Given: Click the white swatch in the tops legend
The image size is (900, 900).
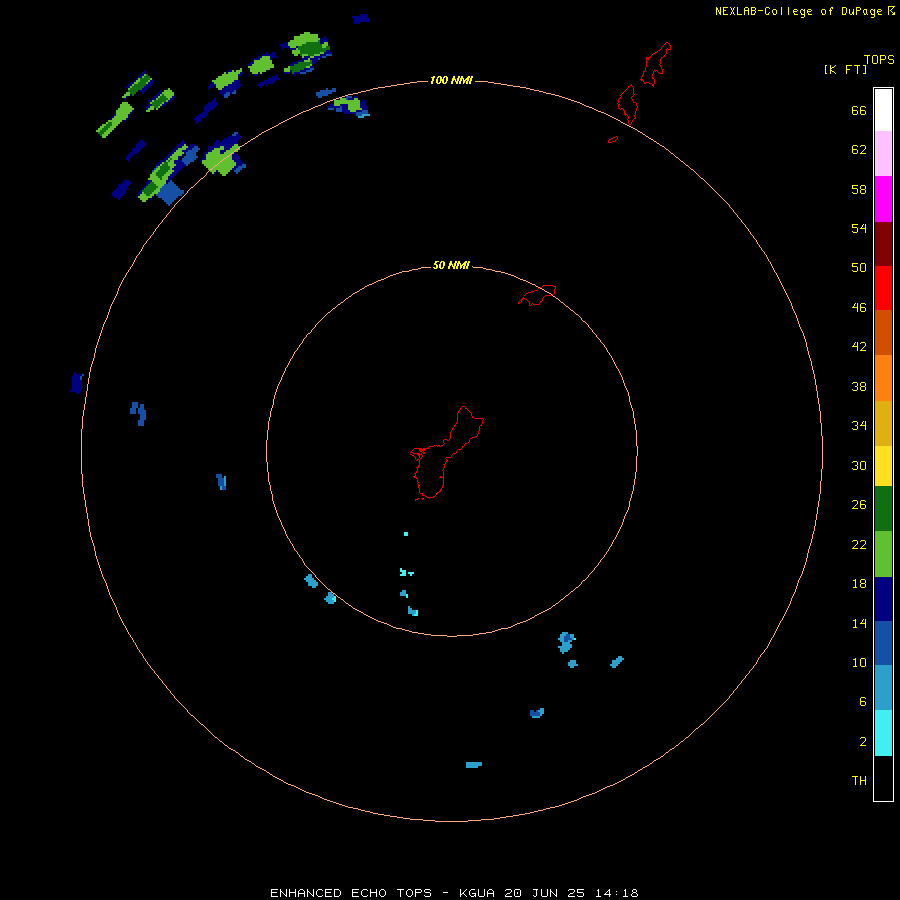Looking at the screenshot, I should point(883,110).
